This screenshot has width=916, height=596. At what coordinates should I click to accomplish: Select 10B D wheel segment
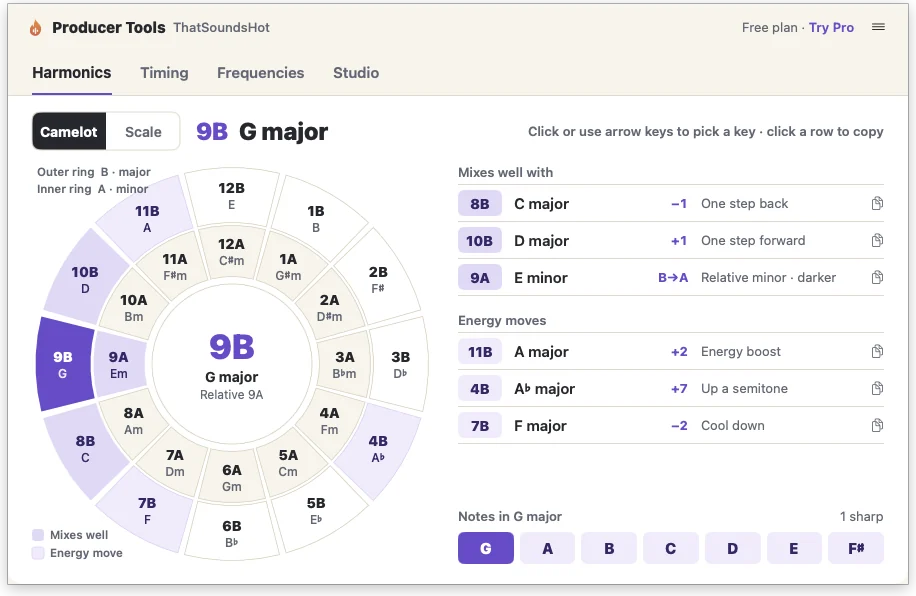tap(85, 279)
